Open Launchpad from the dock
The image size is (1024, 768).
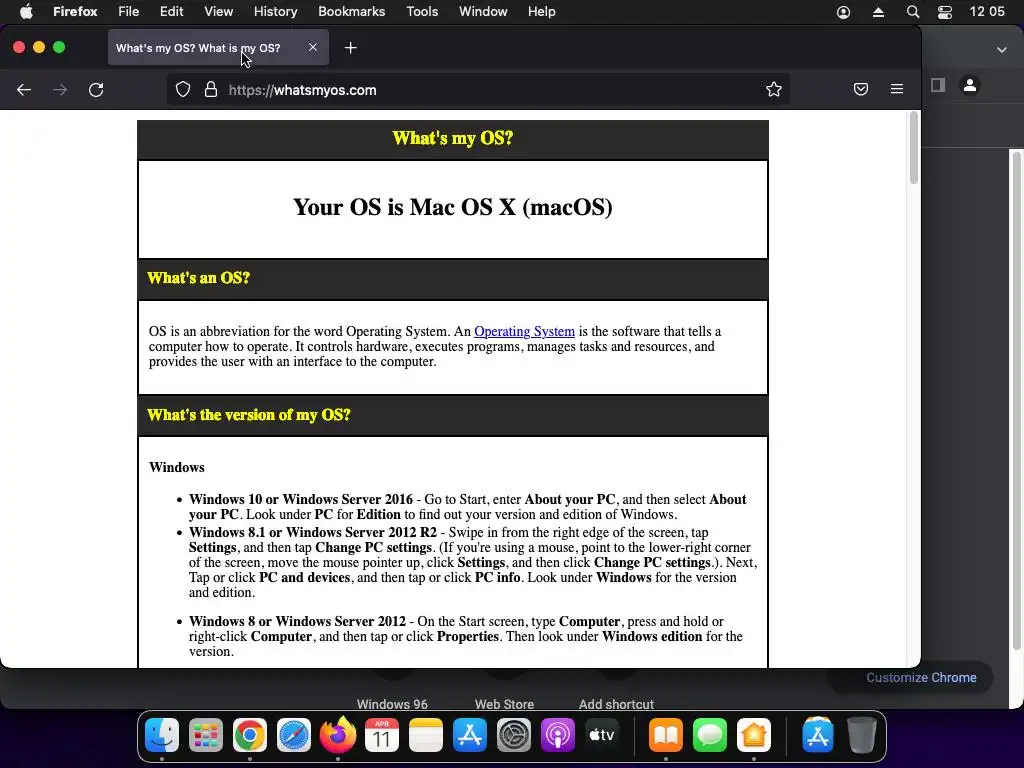(x=206, y=735)
